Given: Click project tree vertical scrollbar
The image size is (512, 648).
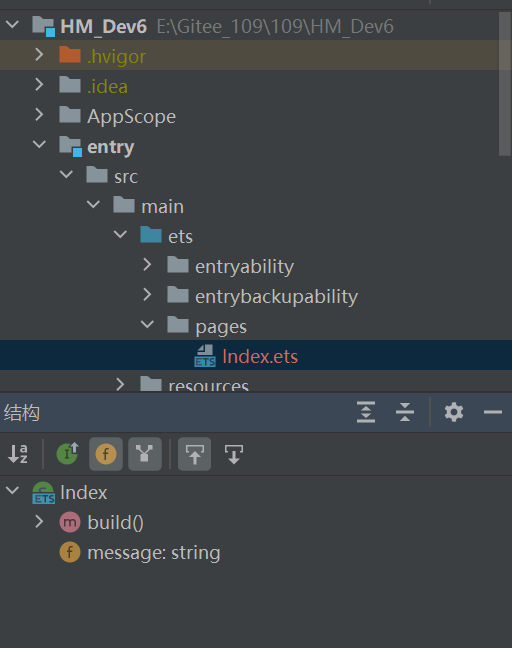Looking at the screenshot, I should click(x=505, y=84).
